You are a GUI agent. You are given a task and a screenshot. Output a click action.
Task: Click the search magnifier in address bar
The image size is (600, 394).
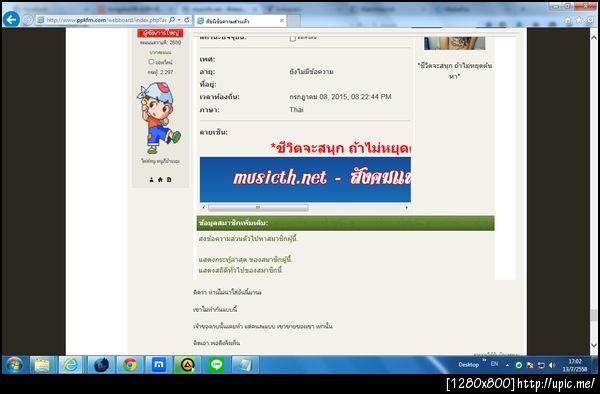[x=172, y=20]
